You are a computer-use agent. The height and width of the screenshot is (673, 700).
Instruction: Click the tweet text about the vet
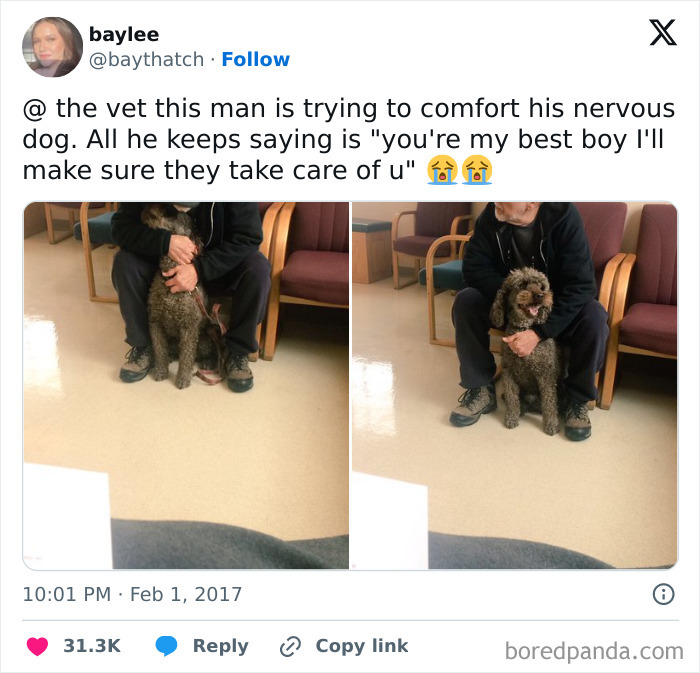point(348,139)
